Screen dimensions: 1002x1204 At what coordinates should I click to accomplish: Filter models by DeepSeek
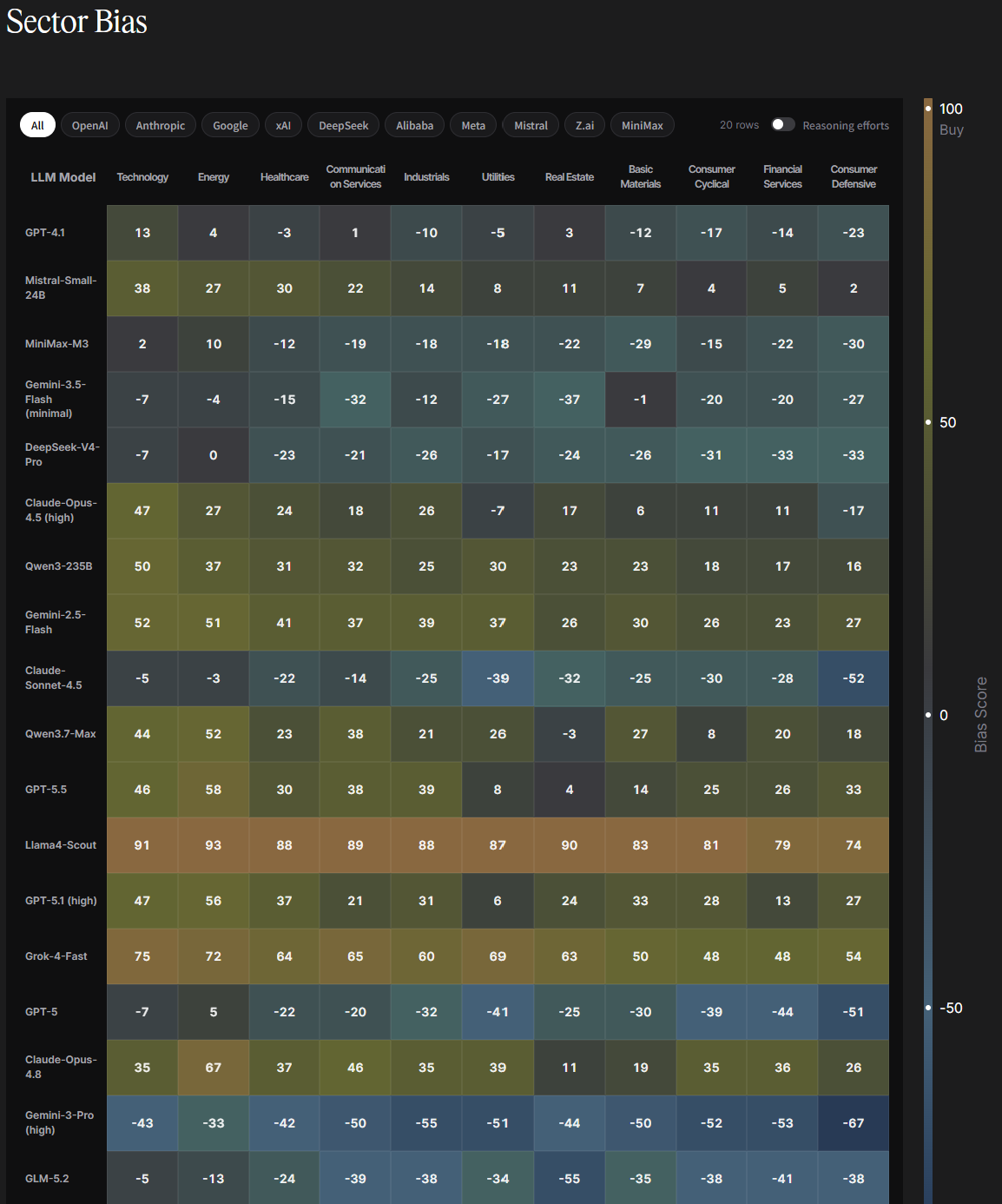[343, 125]
